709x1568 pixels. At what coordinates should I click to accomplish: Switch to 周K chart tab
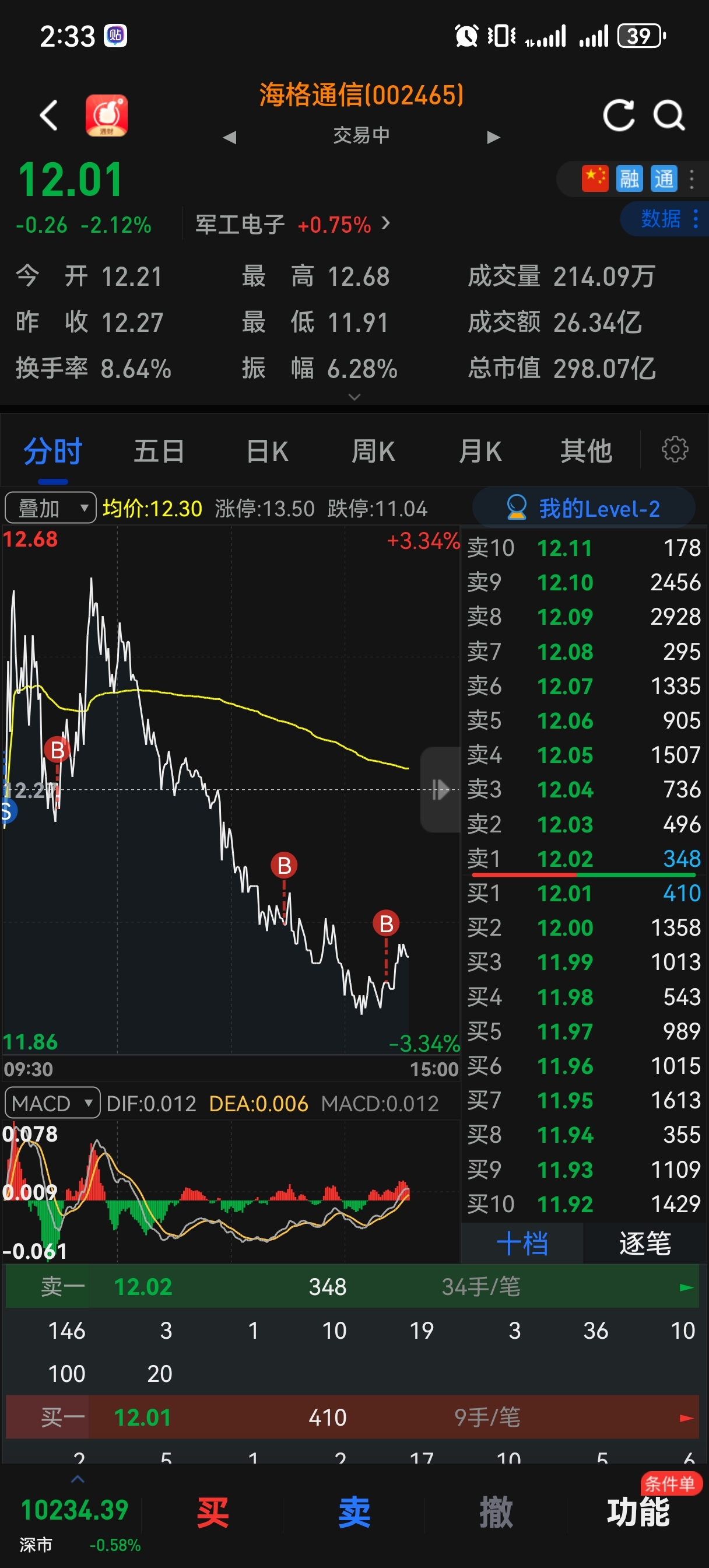tap(373, 451)
